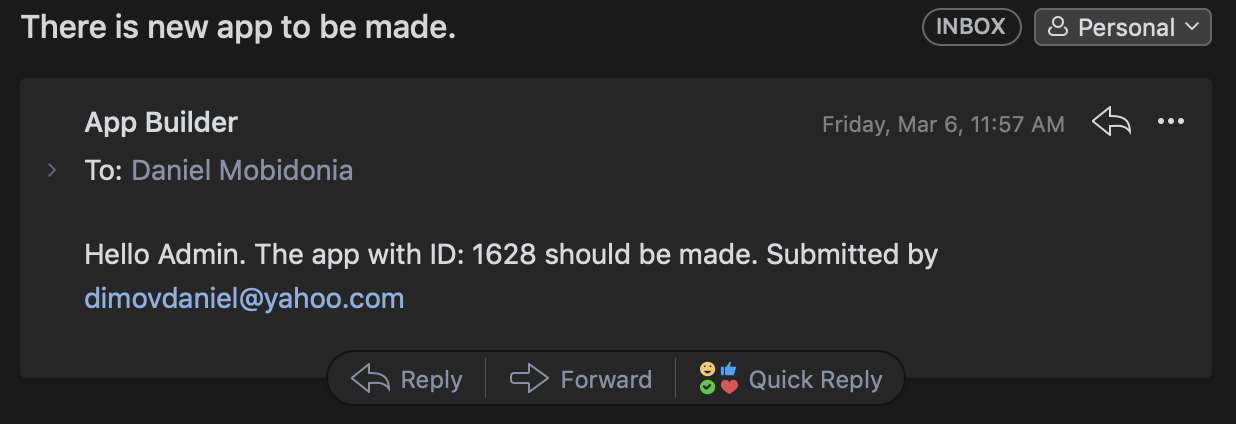Open the dimovdaniel@yahoo.com email link

pos(244,297)
